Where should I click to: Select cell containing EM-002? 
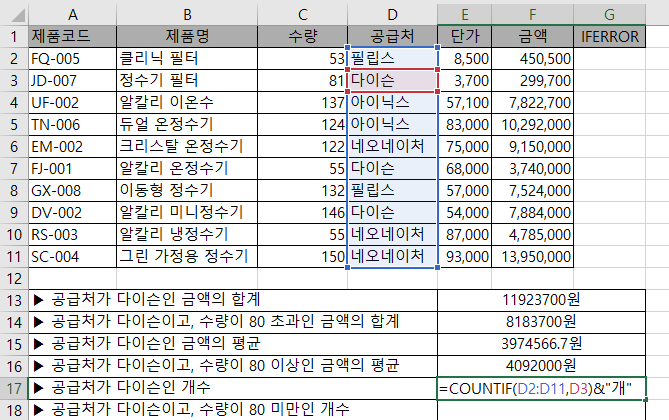73,147
